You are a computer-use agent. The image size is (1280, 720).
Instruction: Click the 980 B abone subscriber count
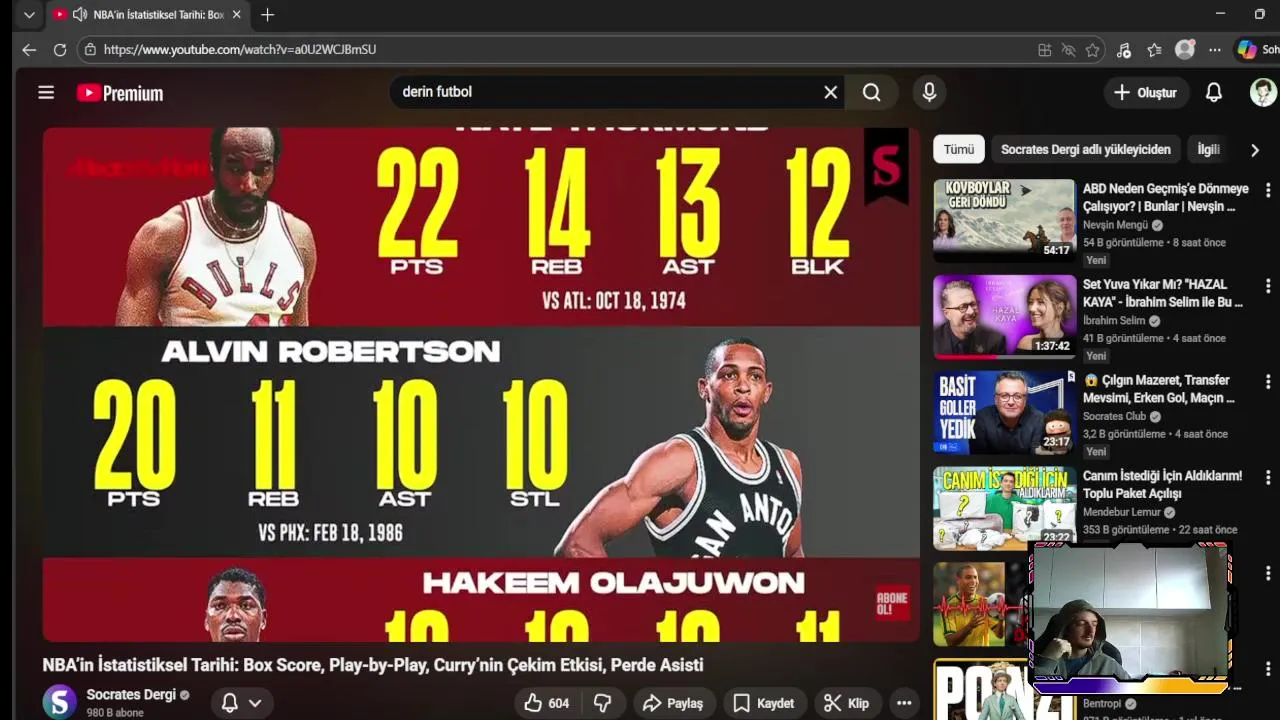[115, 713]
